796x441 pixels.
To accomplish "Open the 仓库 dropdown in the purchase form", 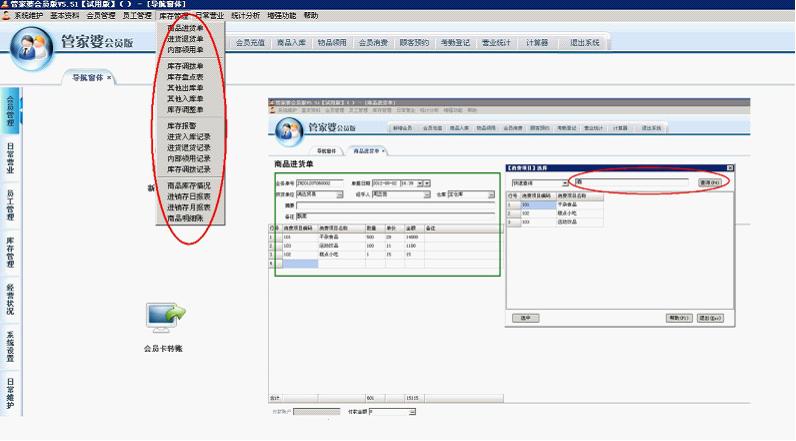I will coord(491,195).
